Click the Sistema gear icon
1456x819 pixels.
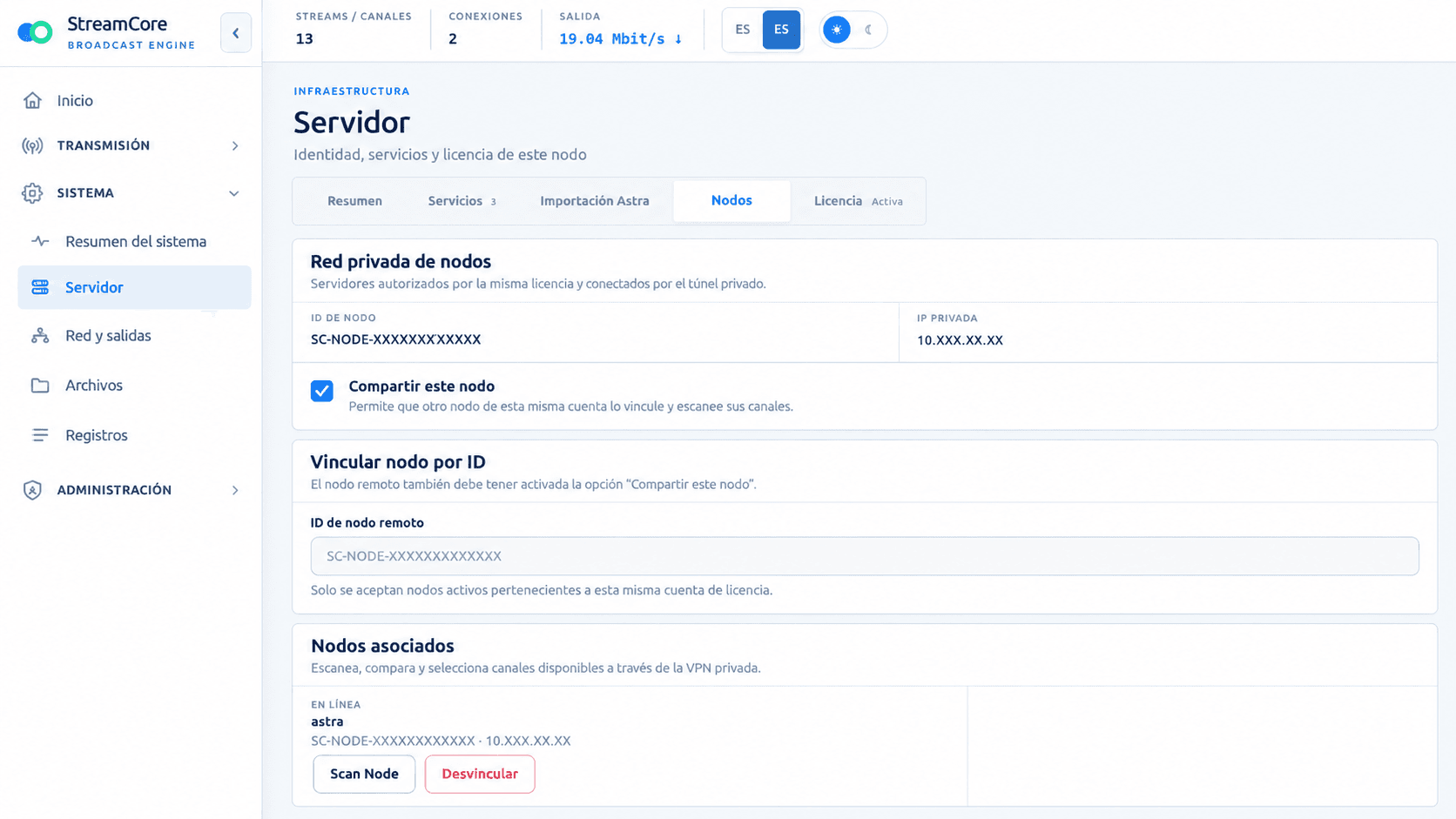(32, 193)
